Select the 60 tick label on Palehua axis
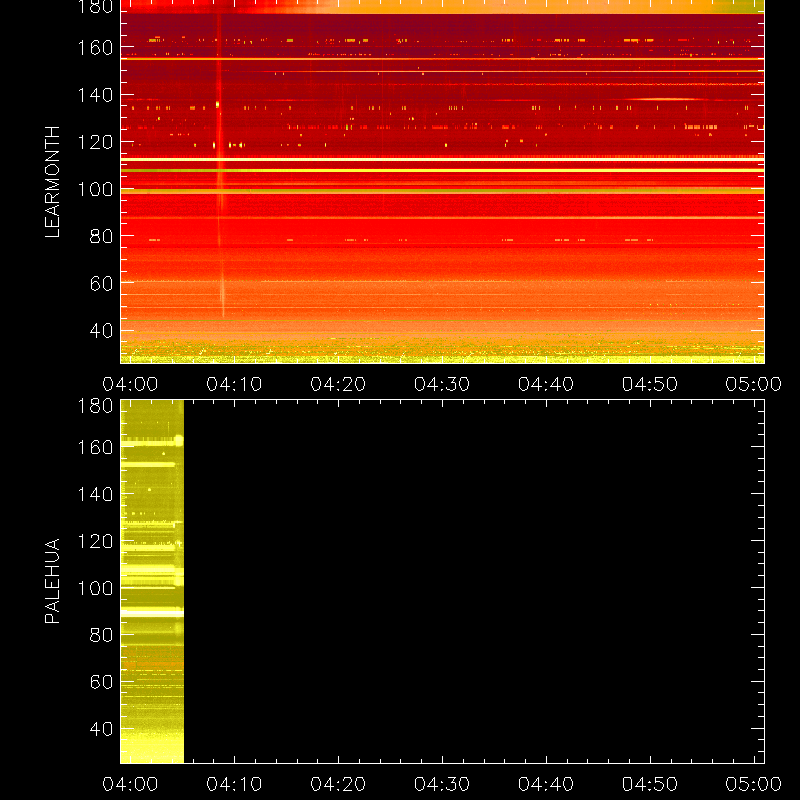This screenshot has width=800, height=800. tap(101, 682)
